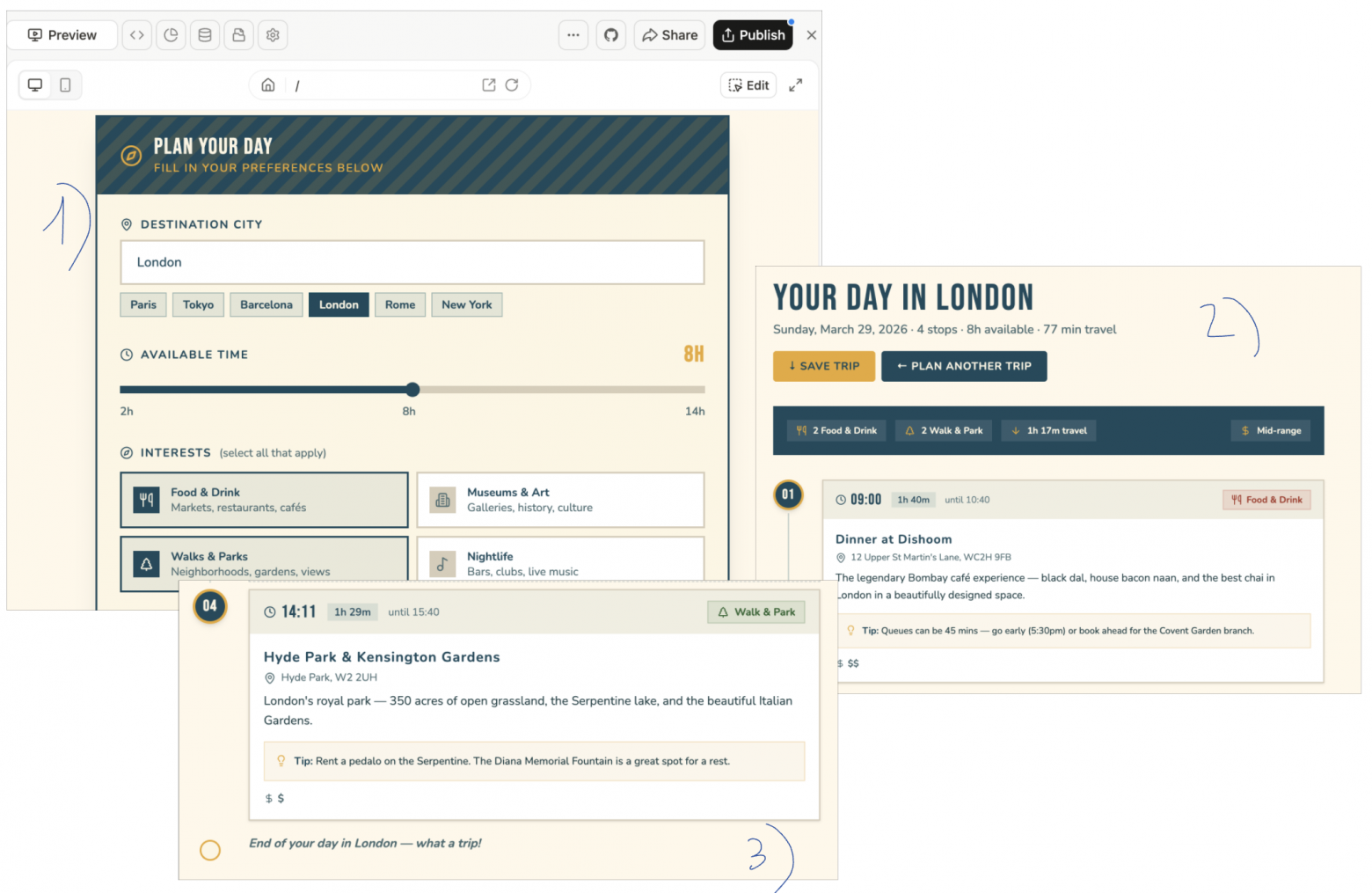Click the Mid-range budget chip

(x=1271, y=431)
